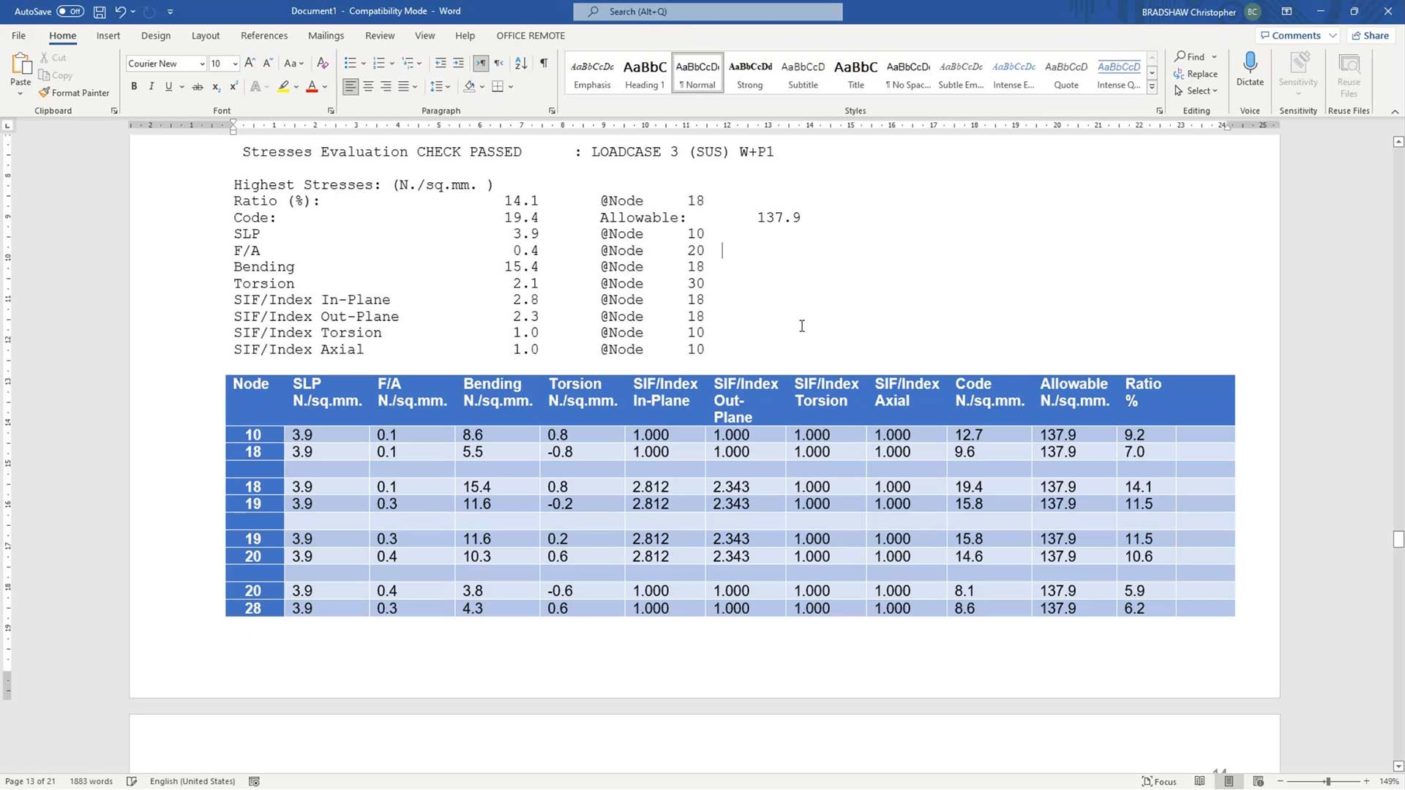Click the Sort icon in Paragraph group
The height and width of the screenshot is (790, 1405).
521,63
